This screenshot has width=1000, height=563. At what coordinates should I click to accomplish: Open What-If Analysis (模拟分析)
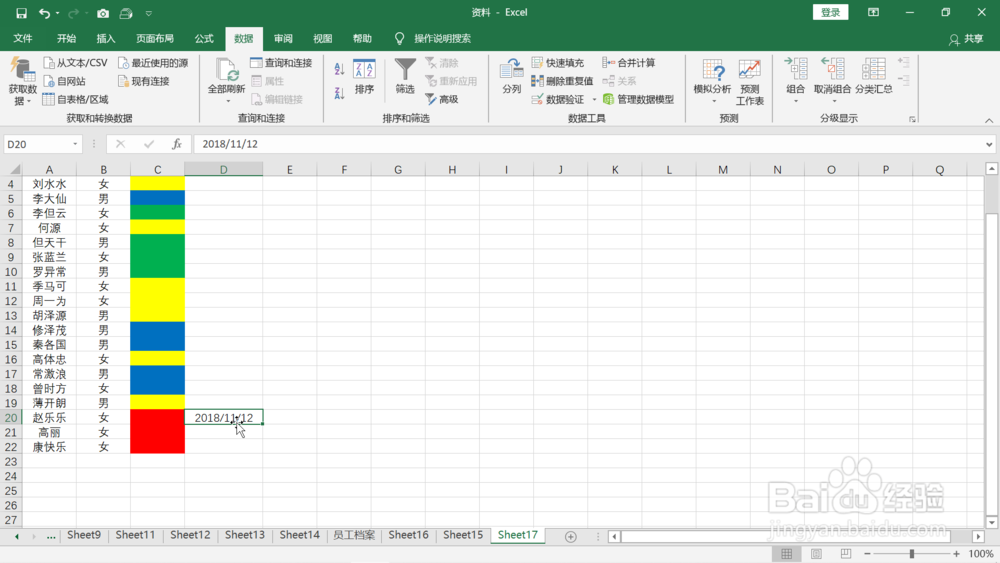712,81
